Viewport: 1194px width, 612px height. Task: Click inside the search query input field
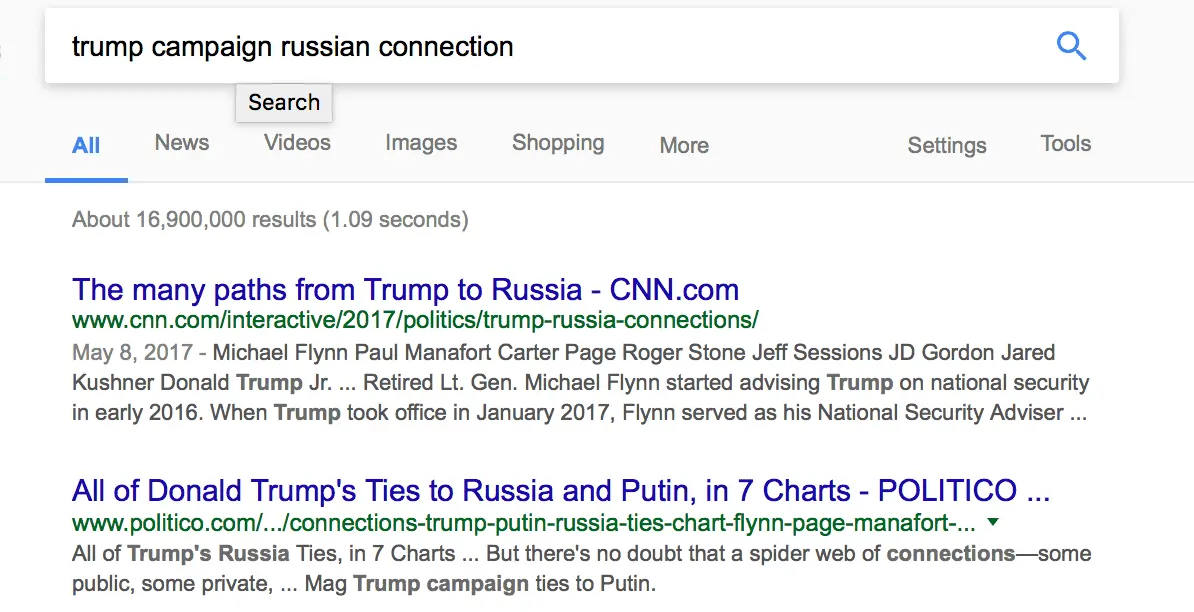click(400, 45)
